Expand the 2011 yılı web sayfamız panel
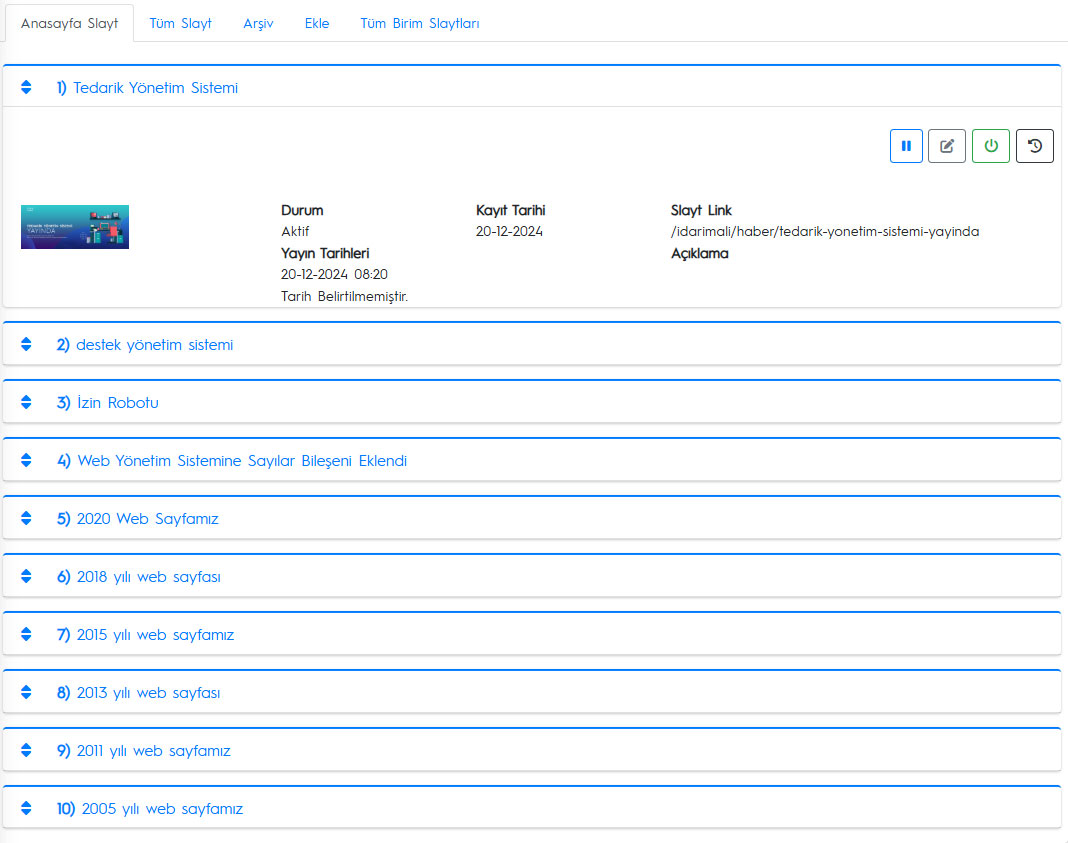Image resolution: width=1068 pixels, height=843 pixels. point(144,750)
